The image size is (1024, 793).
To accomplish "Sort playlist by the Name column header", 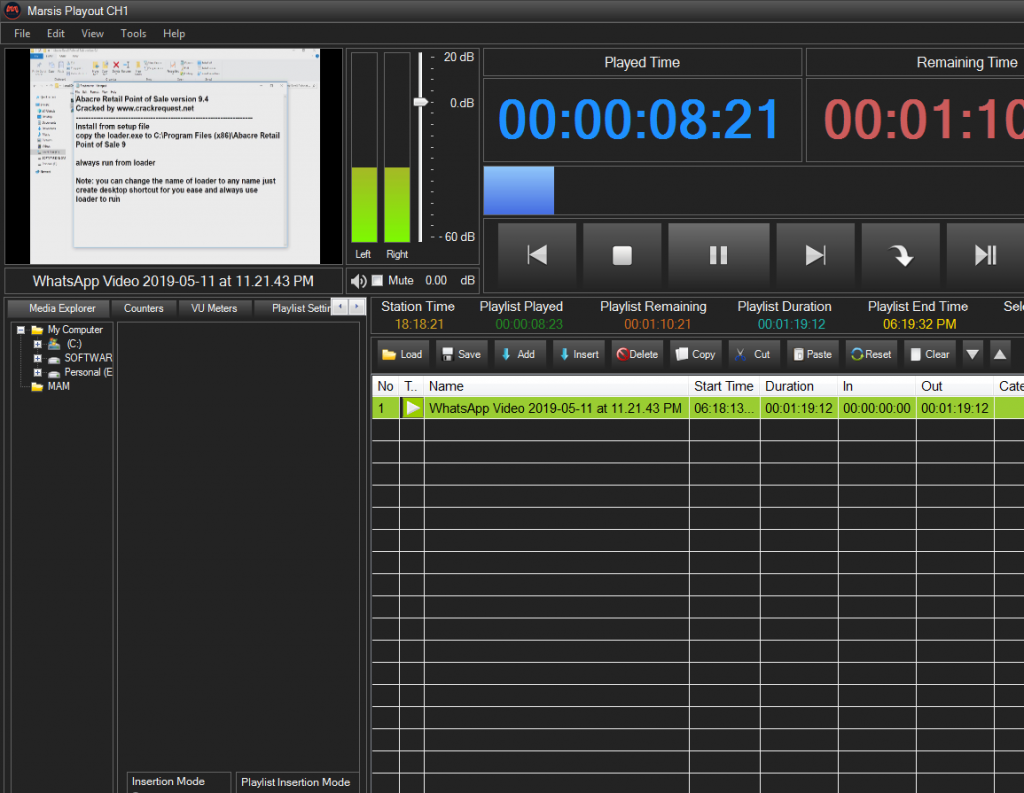I will [x=556, y=386].
